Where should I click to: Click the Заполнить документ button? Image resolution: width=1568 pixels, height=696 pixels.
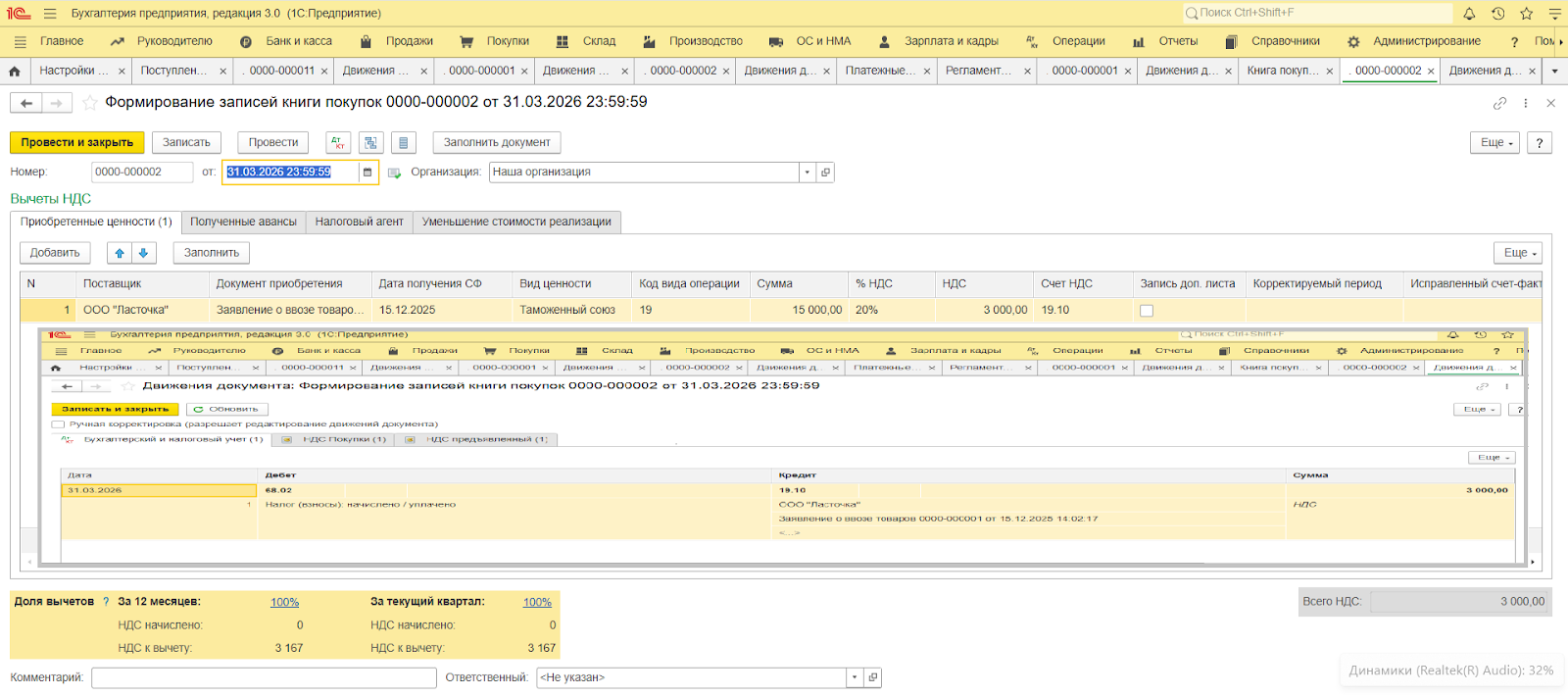pyautogui.click(x=497, y=143)
